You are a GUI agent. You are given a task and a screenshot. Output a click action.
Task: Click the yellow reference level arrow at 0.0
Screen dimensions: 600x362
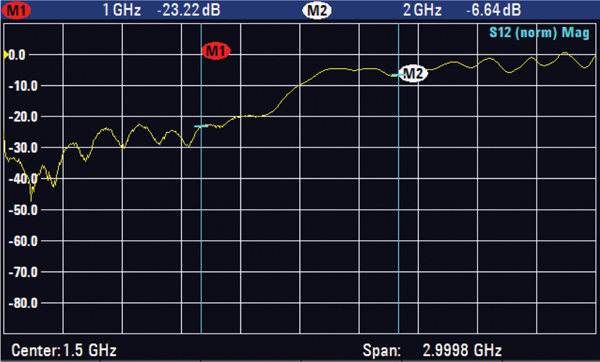(5, 55)
